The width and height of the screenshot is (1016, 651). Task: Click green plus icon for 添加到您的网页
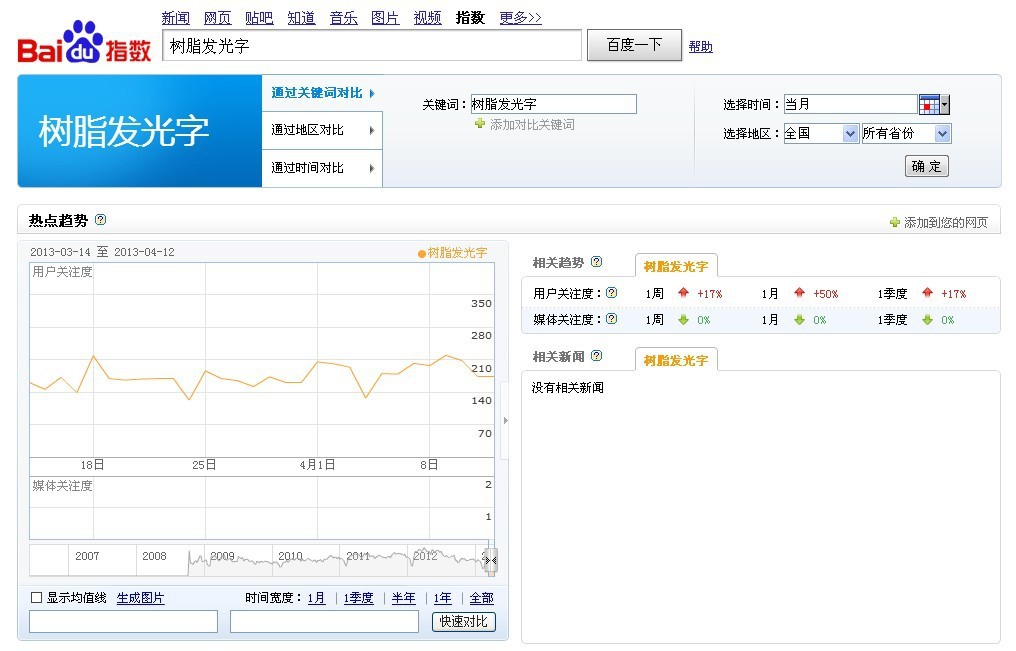tap(895, 222)
